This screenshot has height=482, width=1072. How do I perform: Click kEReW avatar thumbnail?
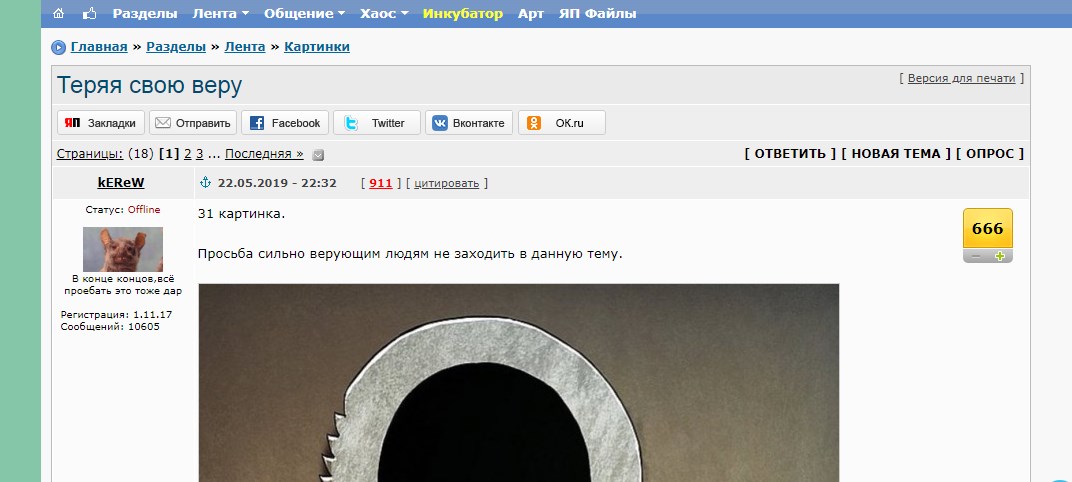point(123,250)
